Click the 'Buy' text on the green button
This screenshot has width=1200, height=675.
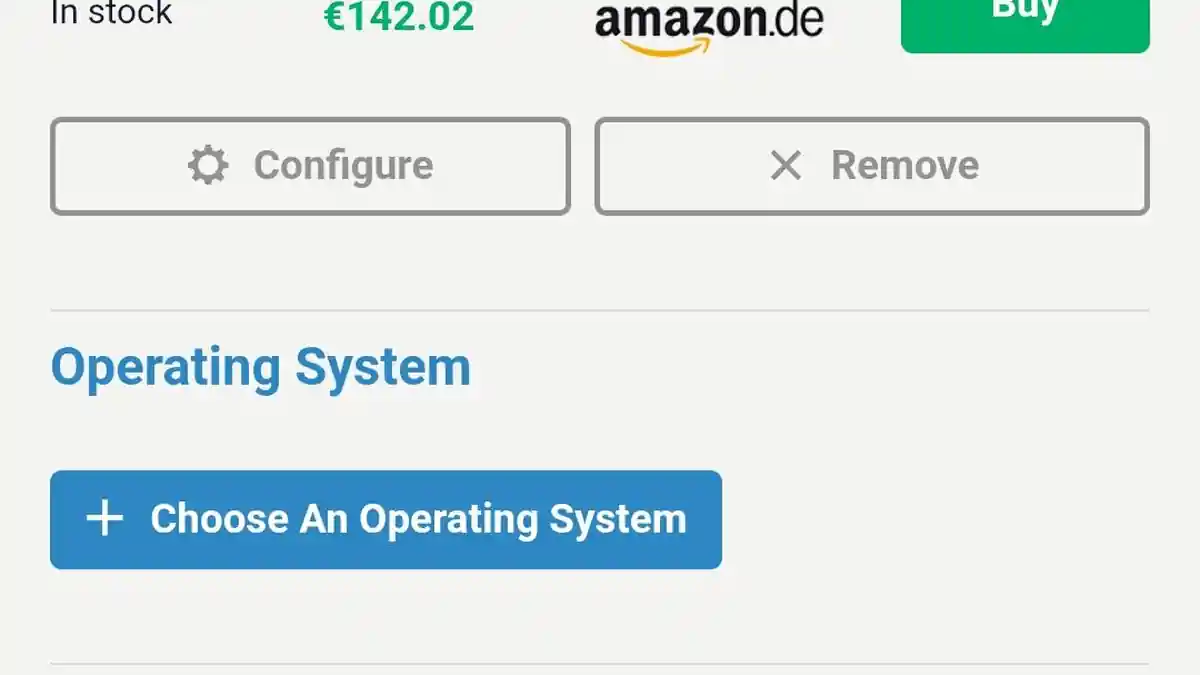tap(1025, 10)
